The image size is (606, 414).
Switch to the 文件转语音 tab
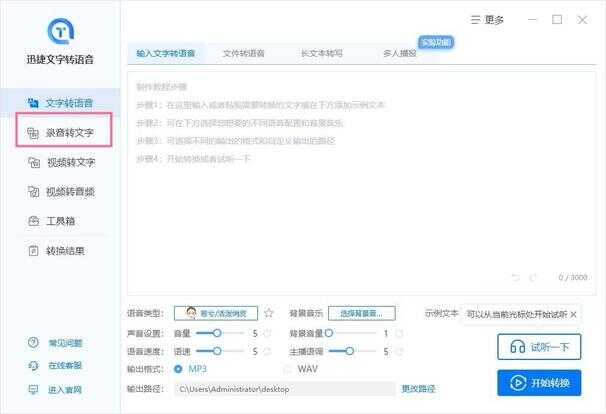tap(243, 53)
